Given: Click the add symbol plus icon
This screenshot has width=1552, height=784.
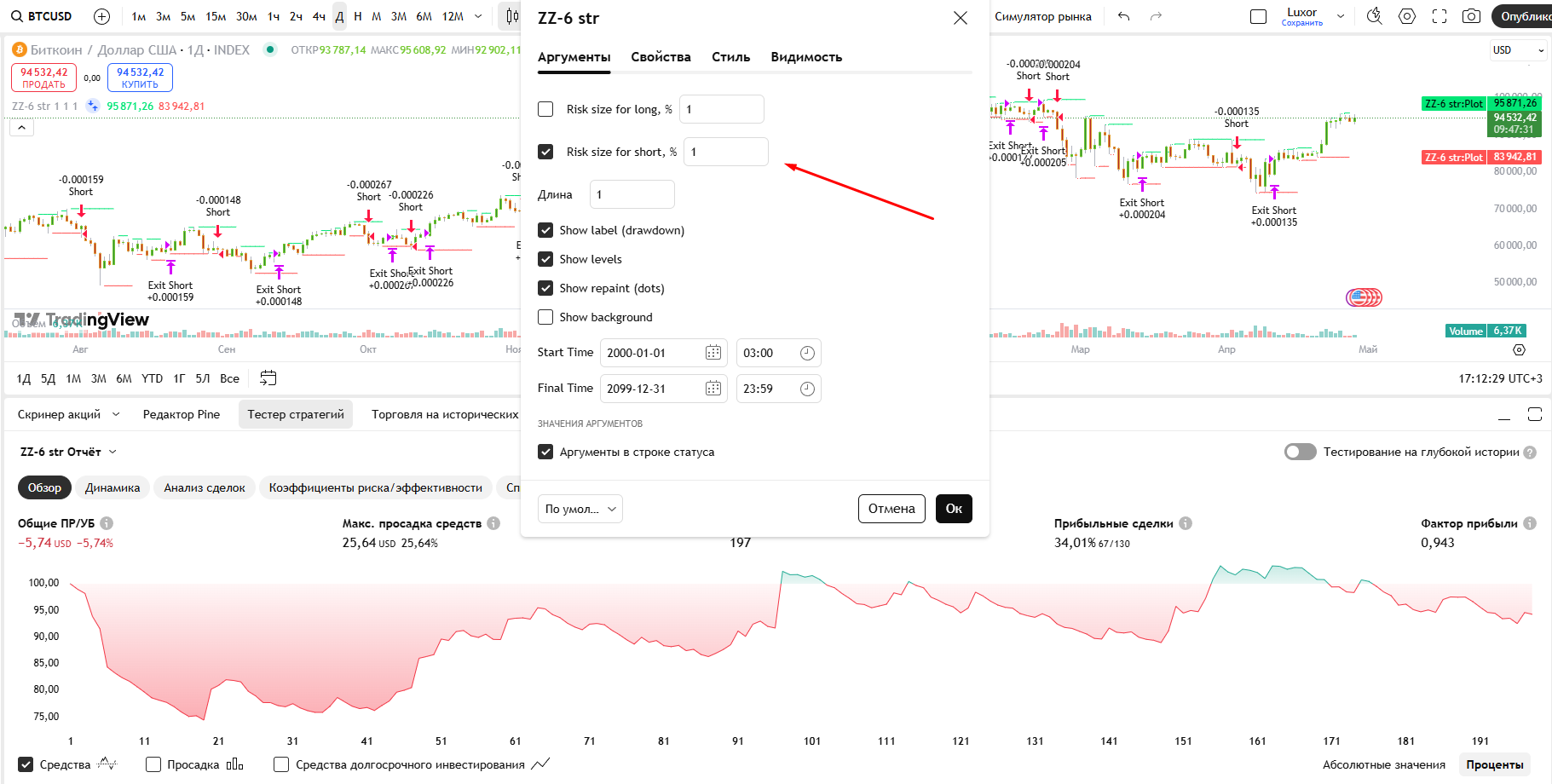Looking at the screenshot, I should (101, 16).
